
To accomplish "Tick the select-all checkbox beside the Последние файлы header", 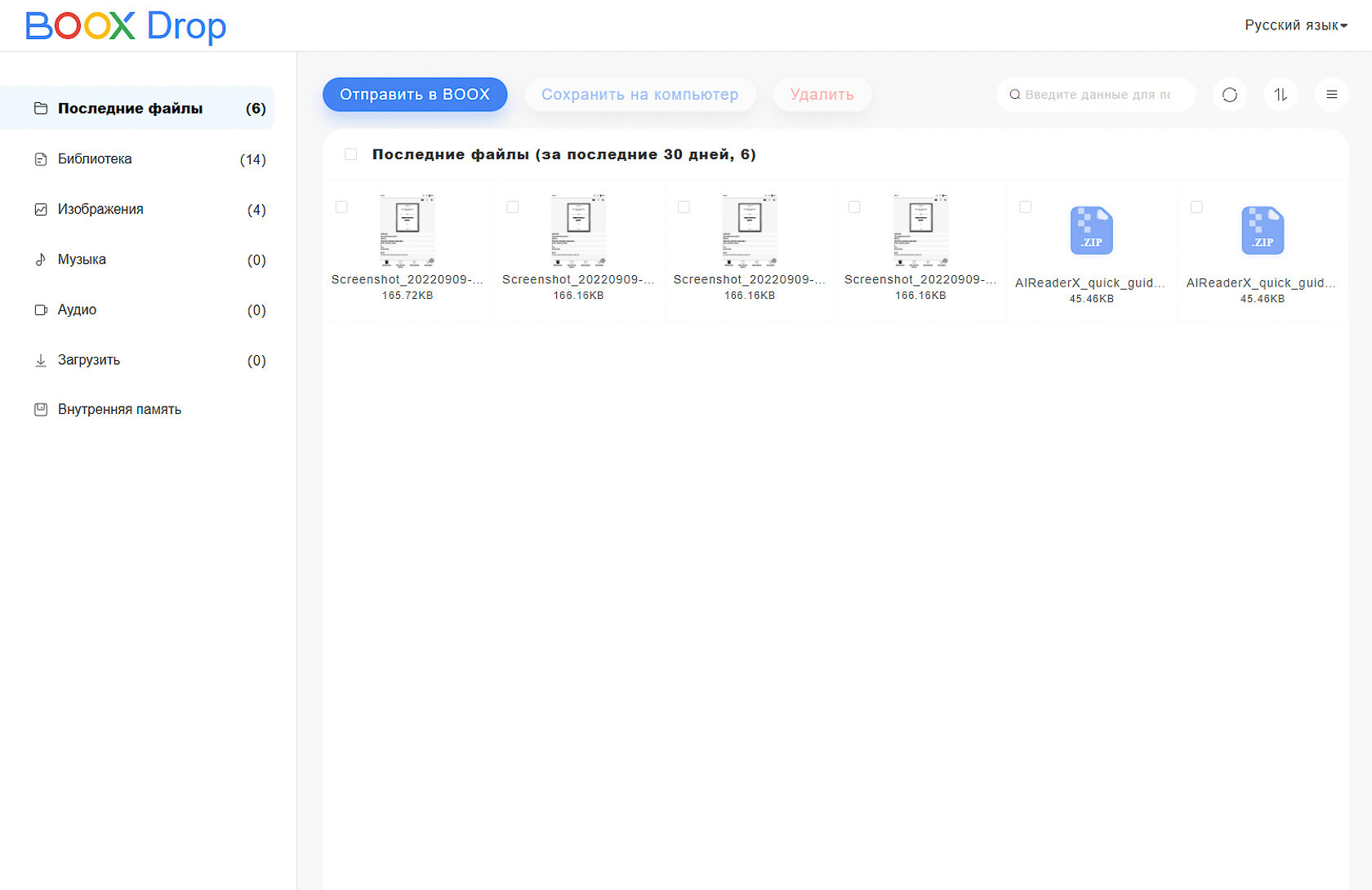I will pos(350,154).
